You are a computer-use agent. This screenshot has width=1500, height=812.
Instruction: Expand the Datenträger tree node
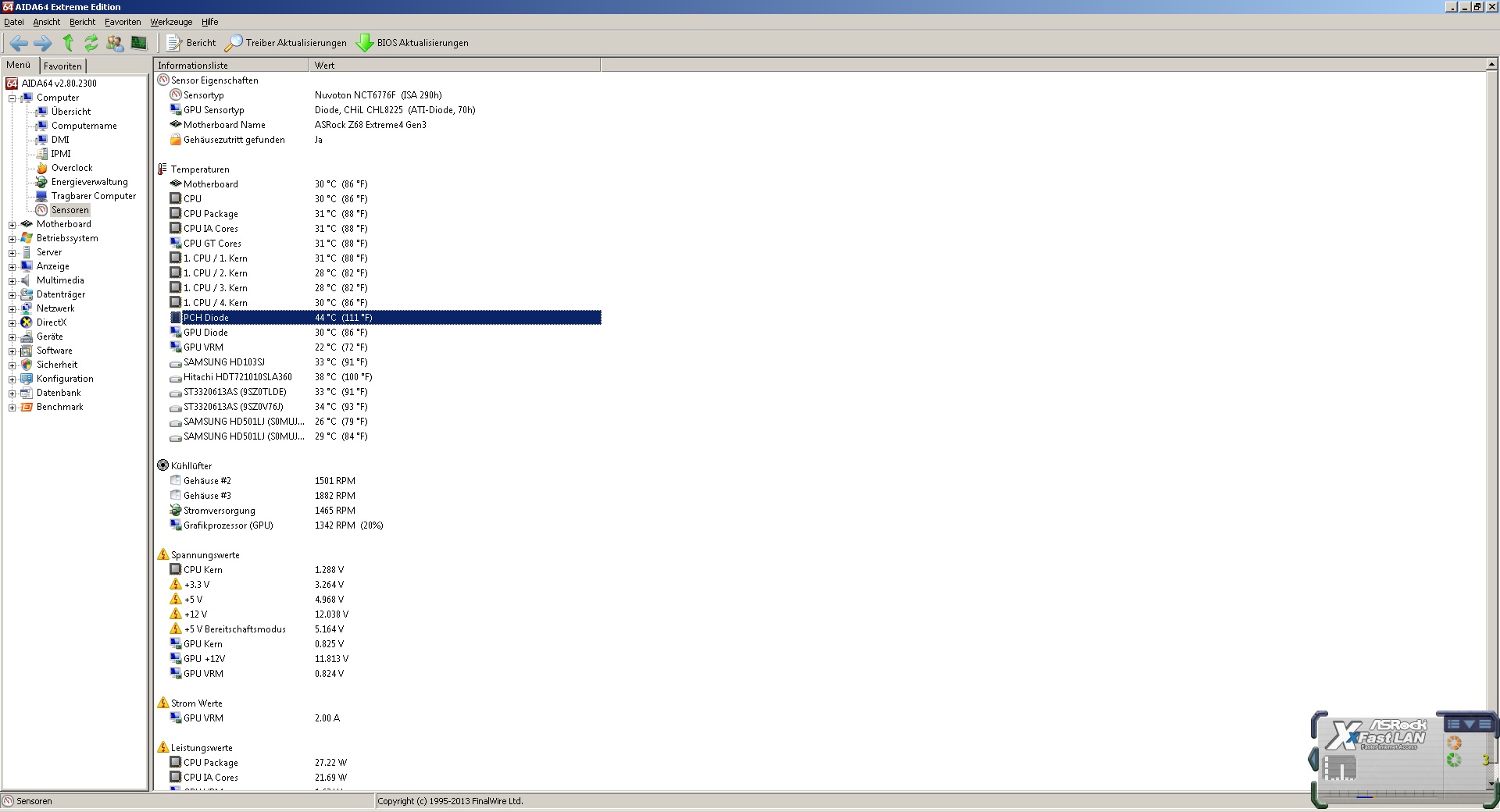point(12,295)
